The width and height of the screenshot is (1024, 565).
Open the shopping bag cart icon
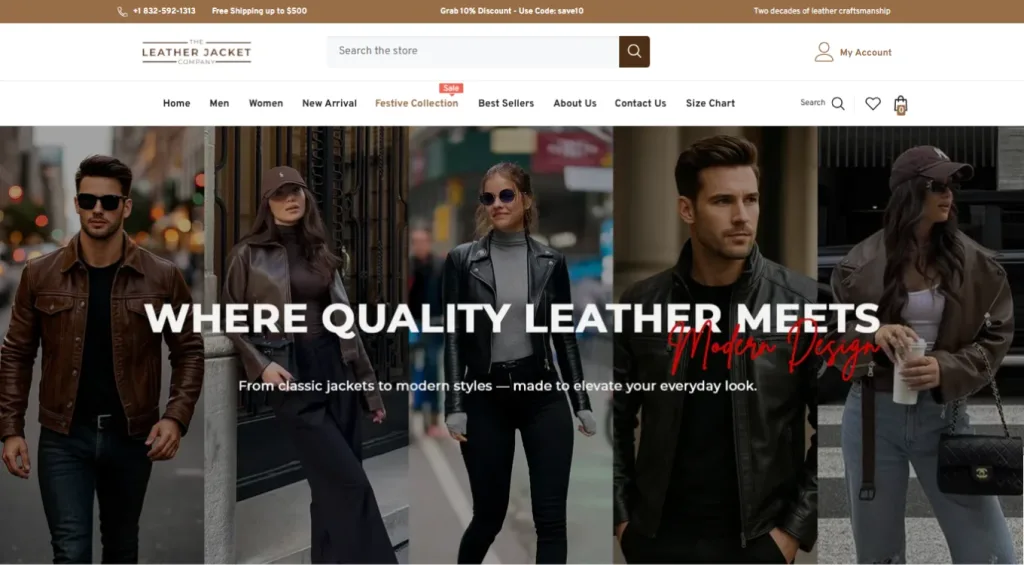coord(901,104)
